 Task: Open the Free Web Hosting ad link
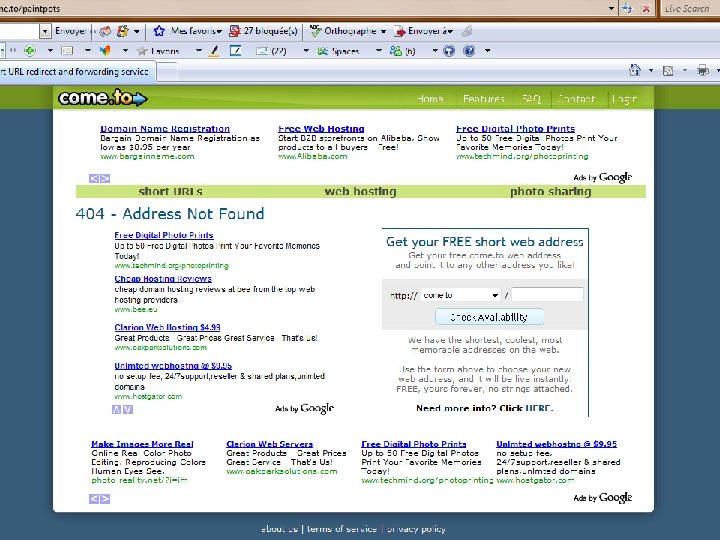click(321, 129)
